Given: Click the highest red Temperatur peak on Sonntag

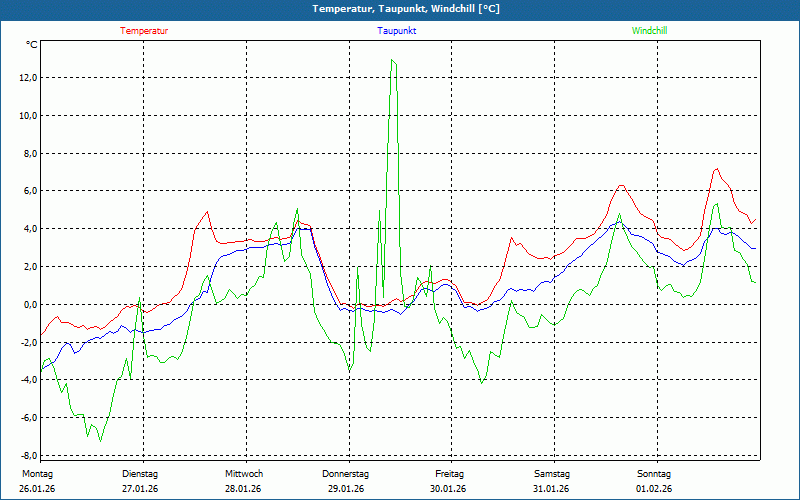Looking at the screenshot, I should point(716,169).
